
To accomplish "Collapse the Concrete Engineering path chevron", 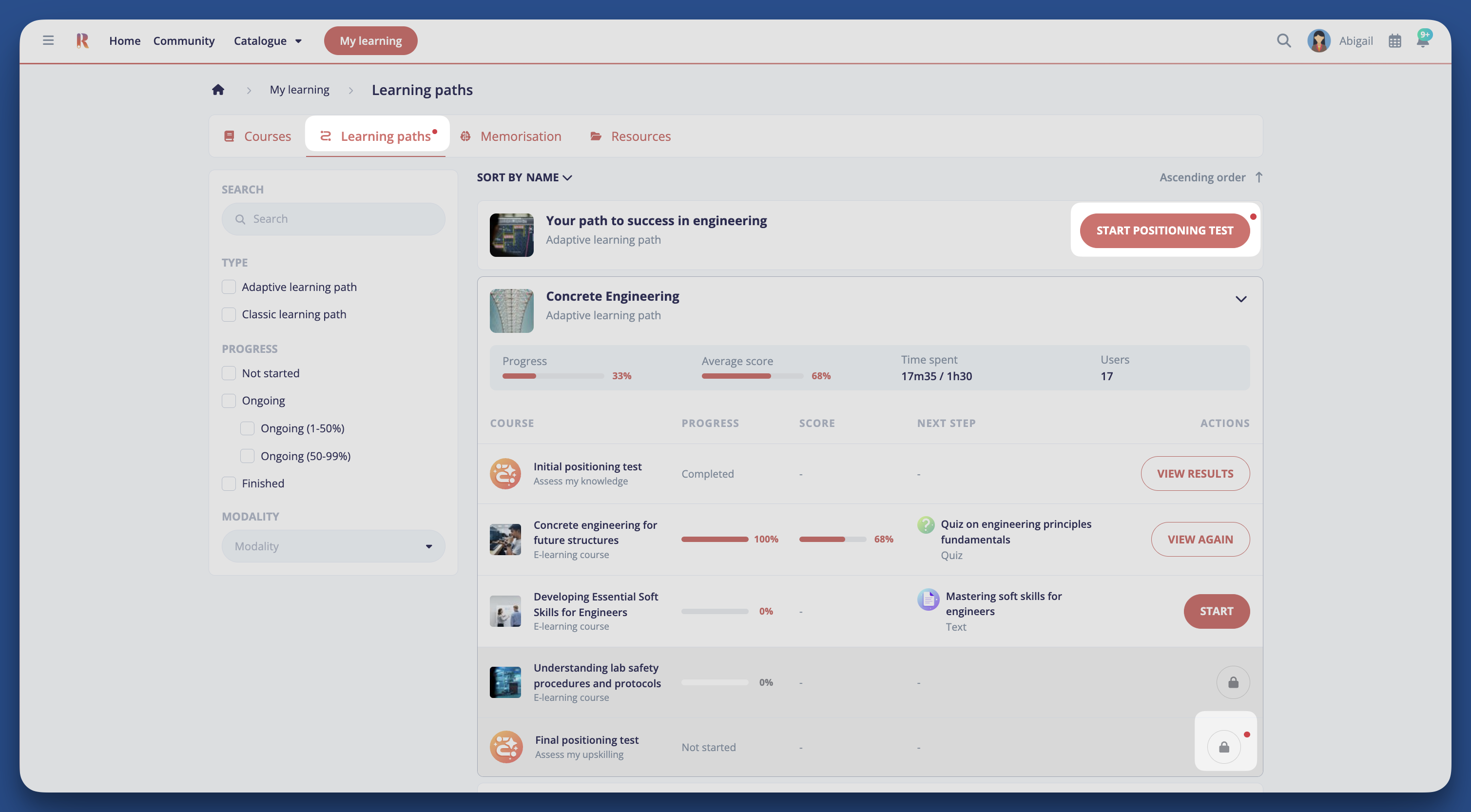I will tap(1240, 299).
